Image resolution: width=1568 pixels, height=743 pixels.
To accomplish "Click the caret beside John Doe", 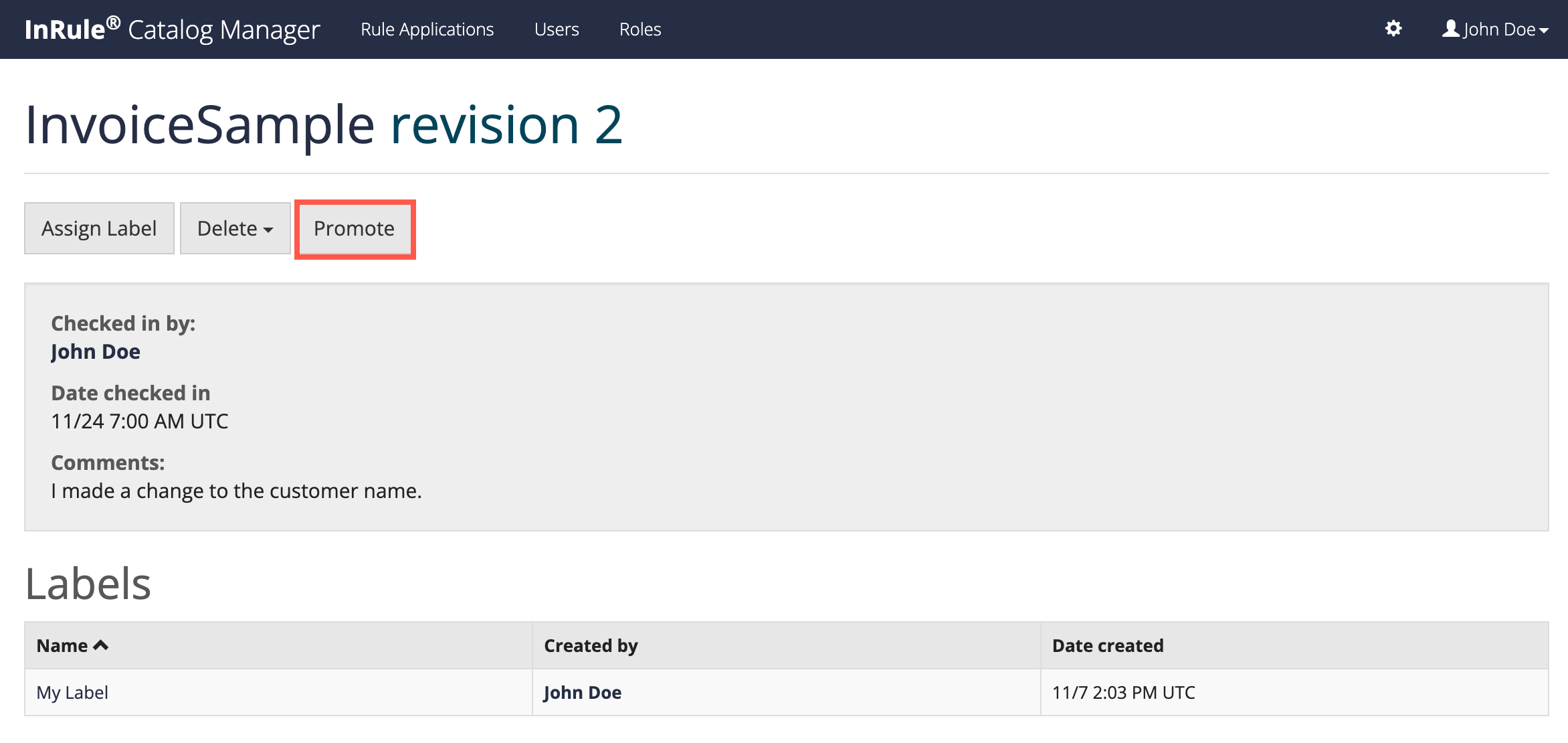I will pyautogui.click(x=1544, y=31).
